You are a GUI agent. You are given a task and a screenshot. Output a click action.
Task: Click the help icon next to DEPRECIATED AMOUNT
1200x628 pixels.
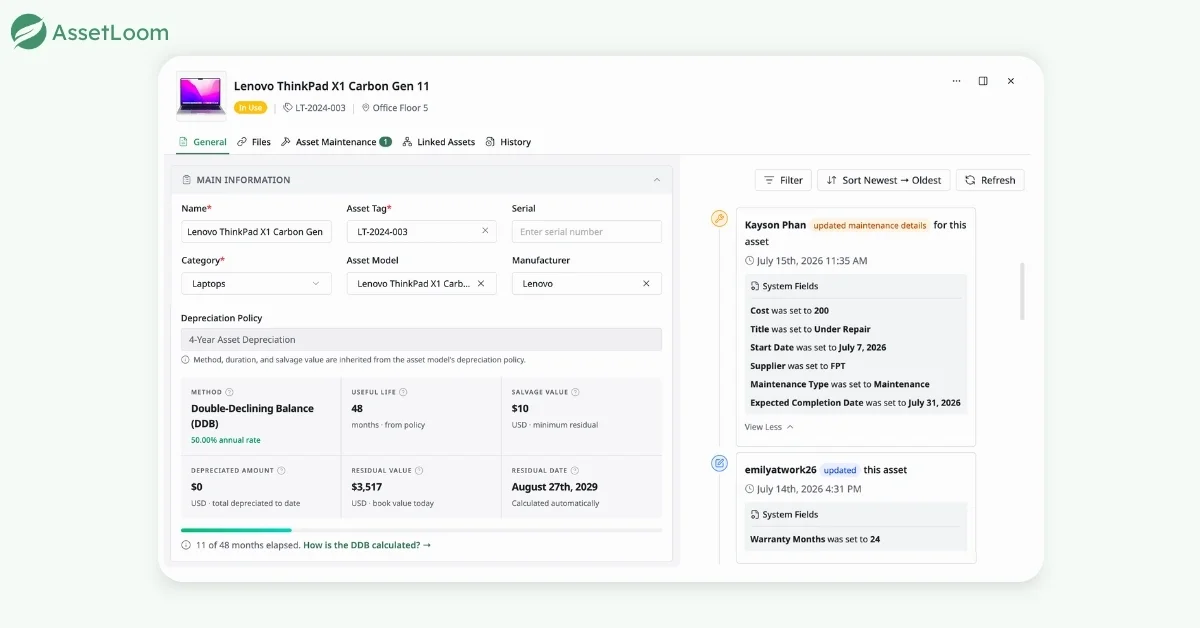[281, 470]
